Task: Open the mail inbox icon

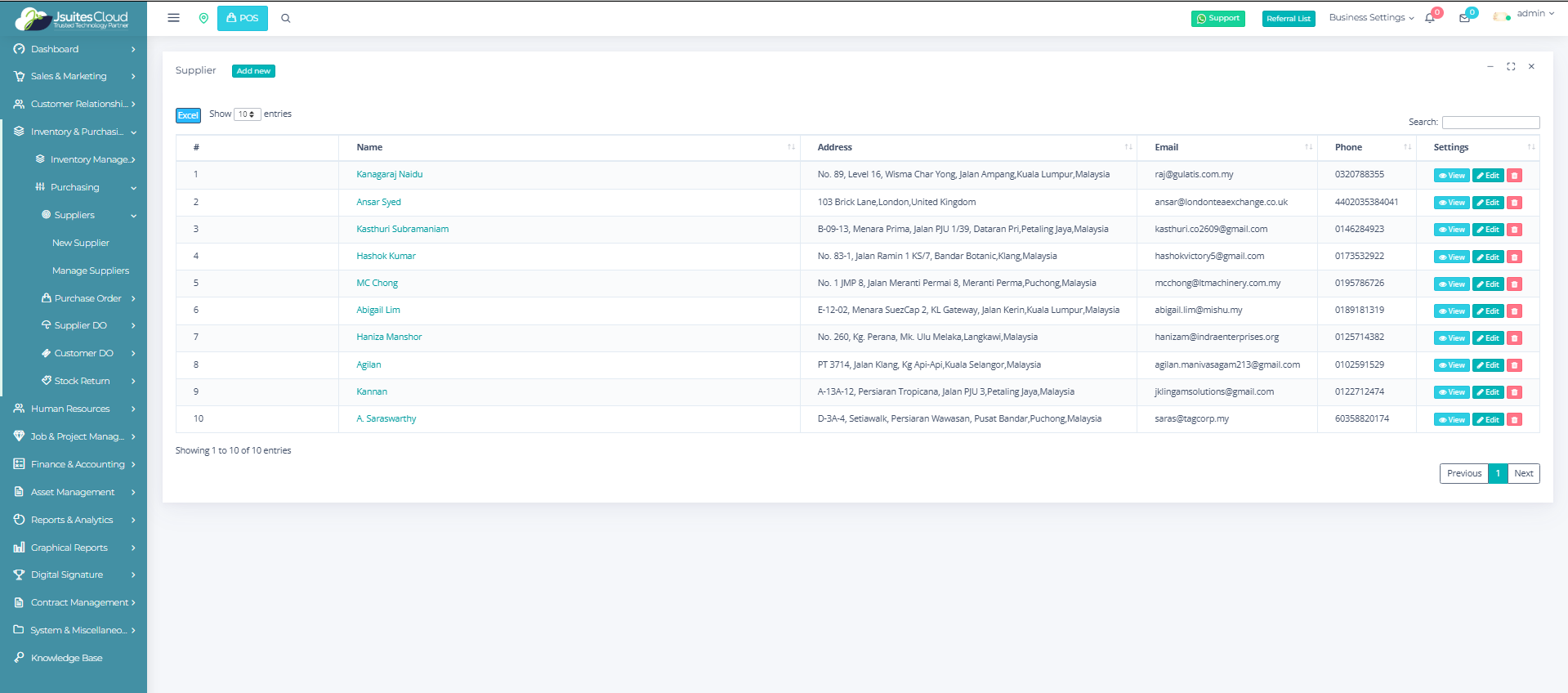Action: [1464, 18]
